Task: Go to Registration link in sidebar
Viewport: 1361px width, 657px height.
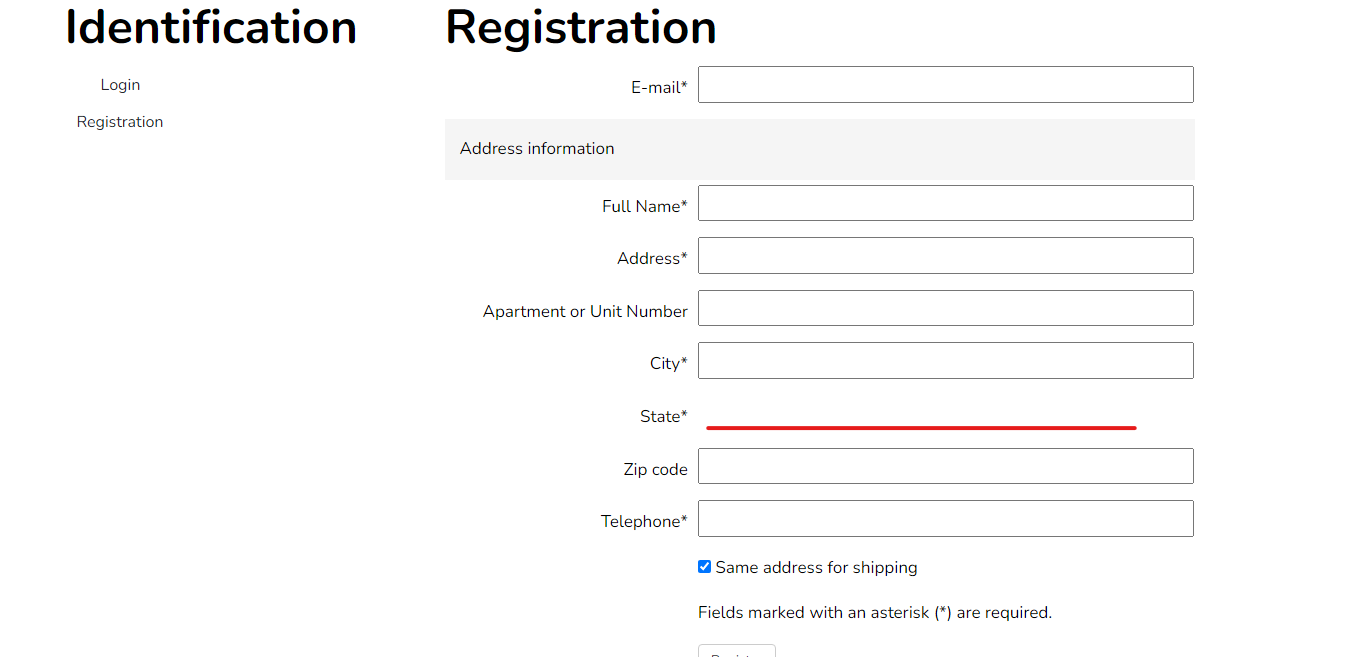Action: pyautogui.click(x=120, y=122)
